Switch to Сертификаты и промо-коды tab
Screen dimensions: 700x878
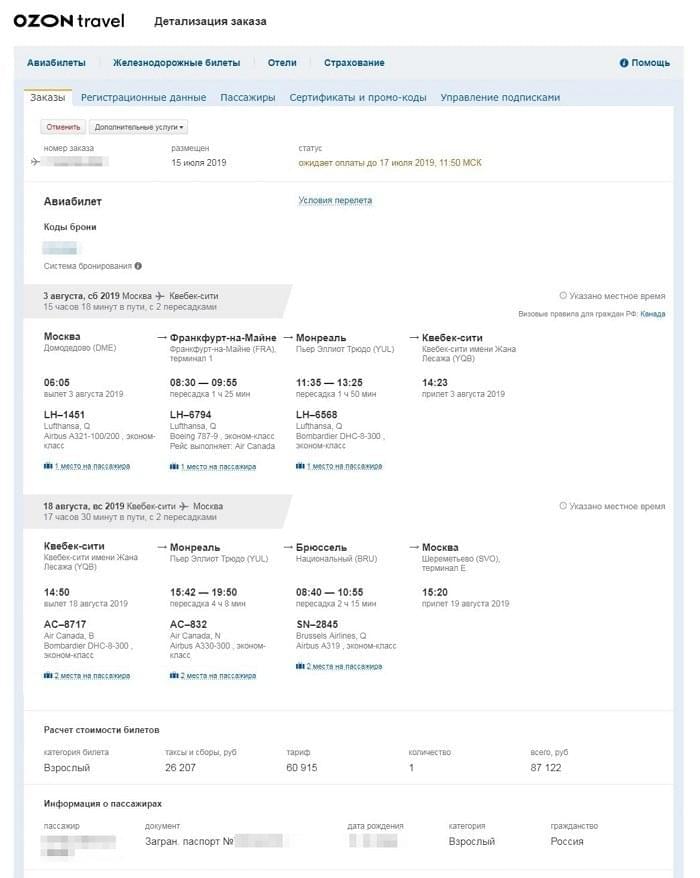click(358, 97)
